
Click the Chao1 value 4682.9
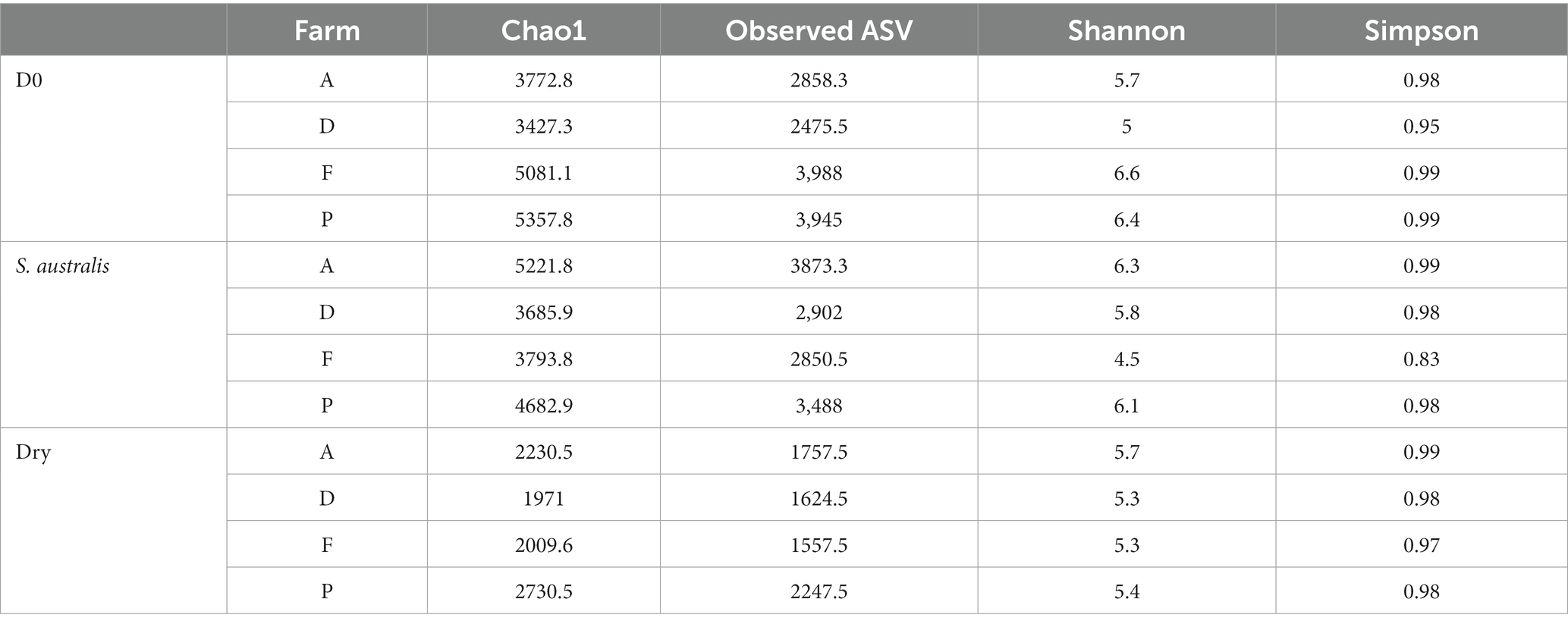[x=543, y=406]
